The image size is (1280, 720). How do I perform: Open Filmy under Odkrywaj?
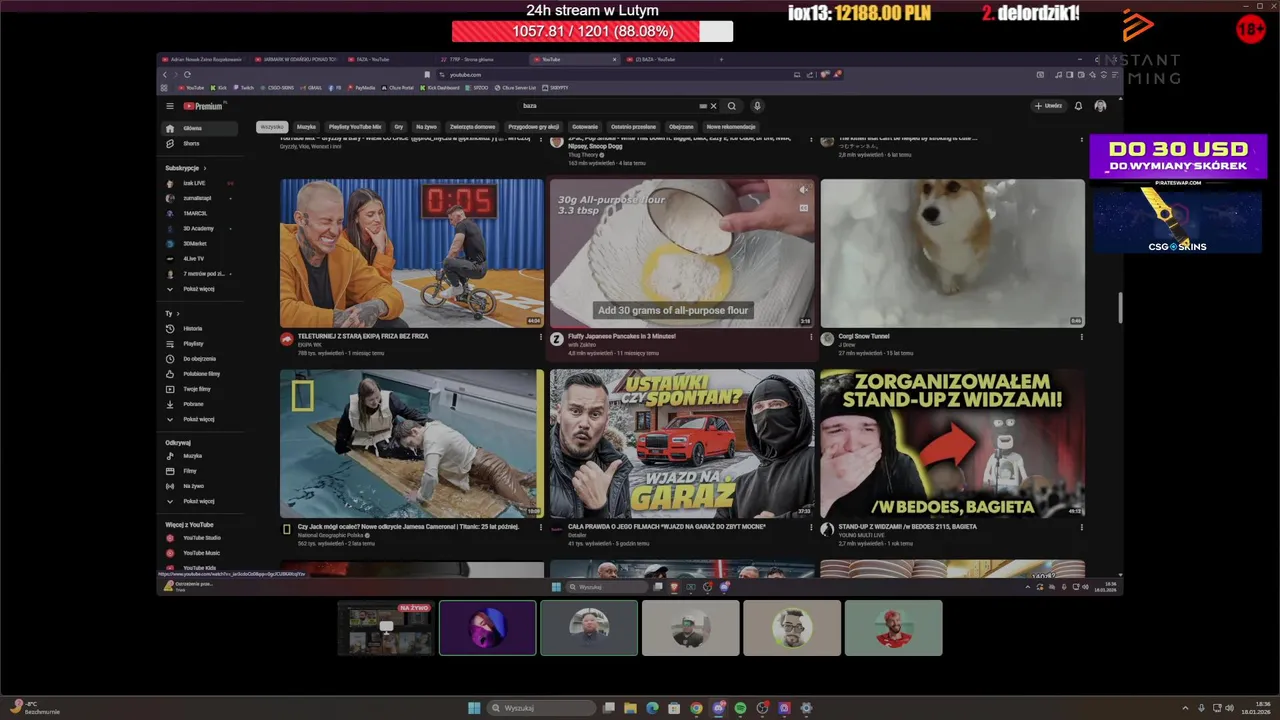201,471
